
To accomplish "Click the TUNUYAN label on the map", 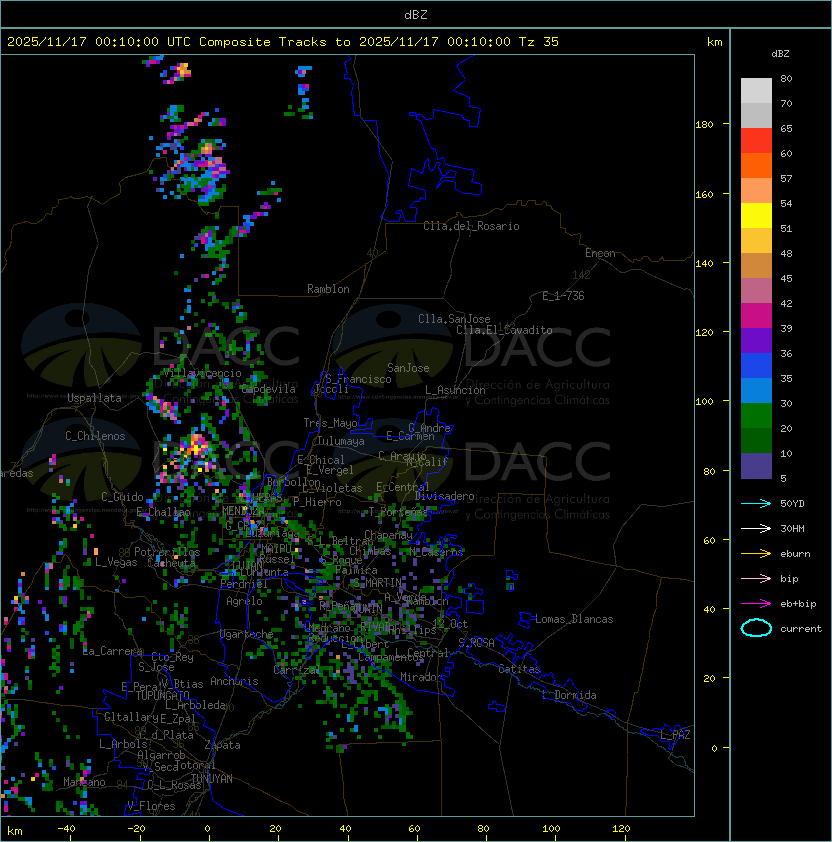I will [212, 779].
